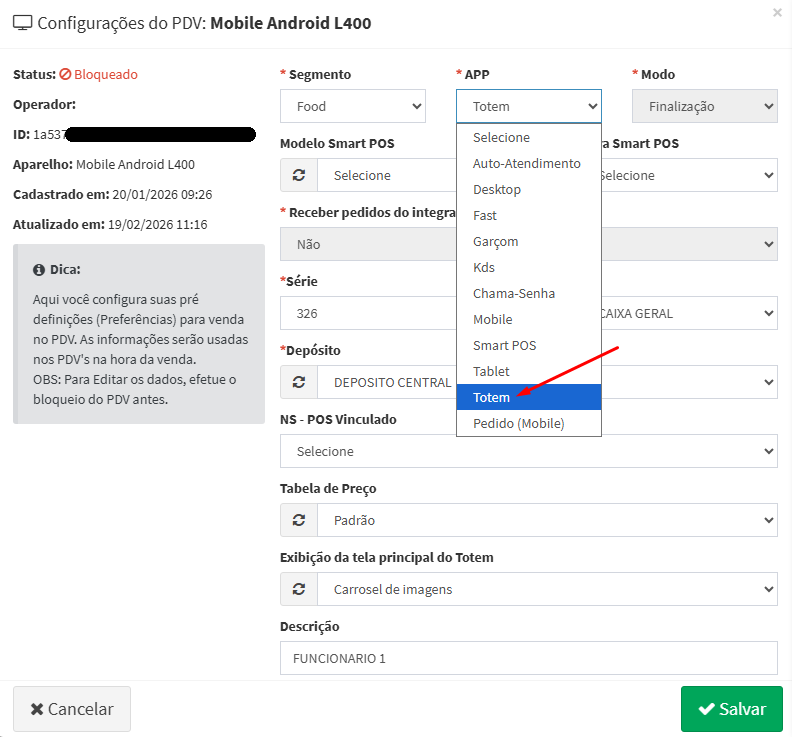Select Smart POS in the APP list
The width and height of the screenshot is (792, 737).
[505, 345]
